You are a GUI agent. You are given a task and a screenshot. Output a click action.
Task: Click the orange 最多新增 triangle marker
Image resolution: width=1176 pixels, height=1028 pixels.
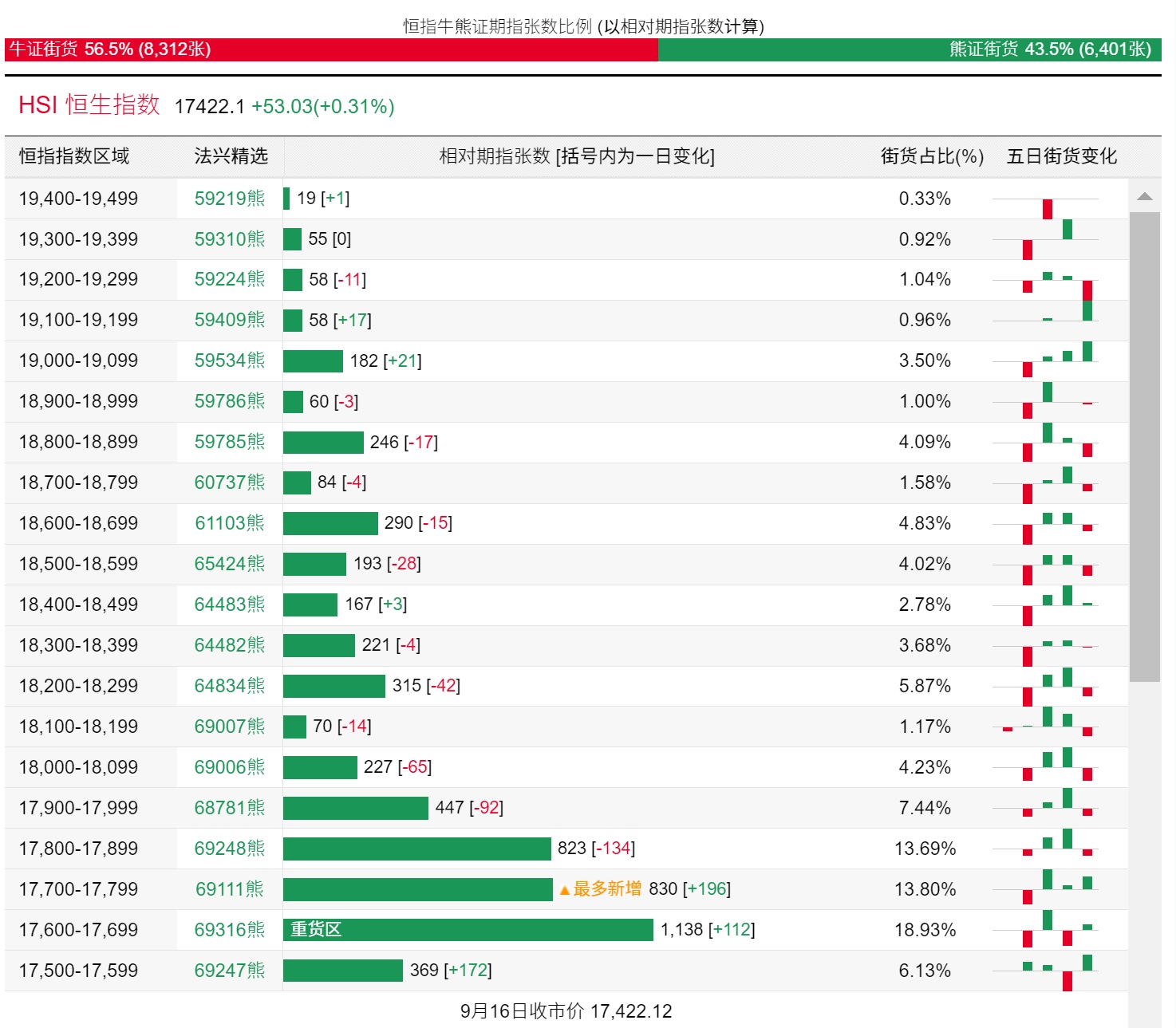click(x=565, y=890)
